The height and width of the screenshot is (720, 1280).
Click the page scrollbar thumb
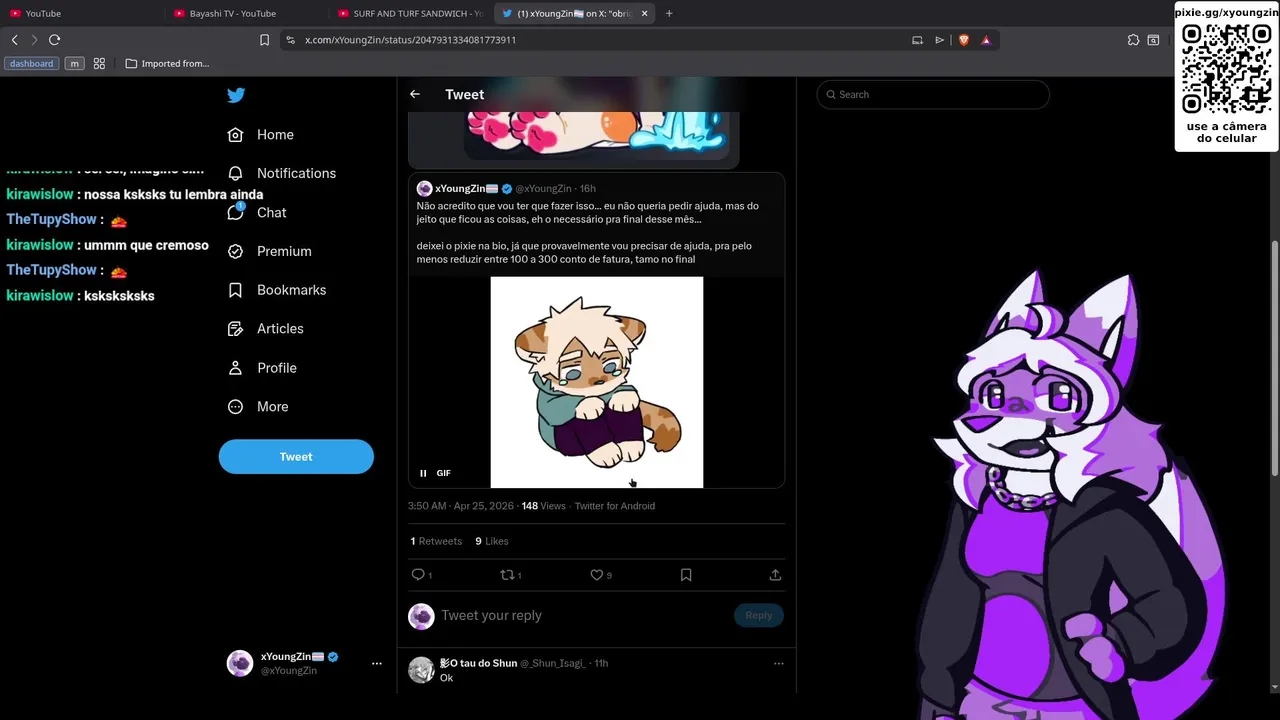pos(1274,358)
